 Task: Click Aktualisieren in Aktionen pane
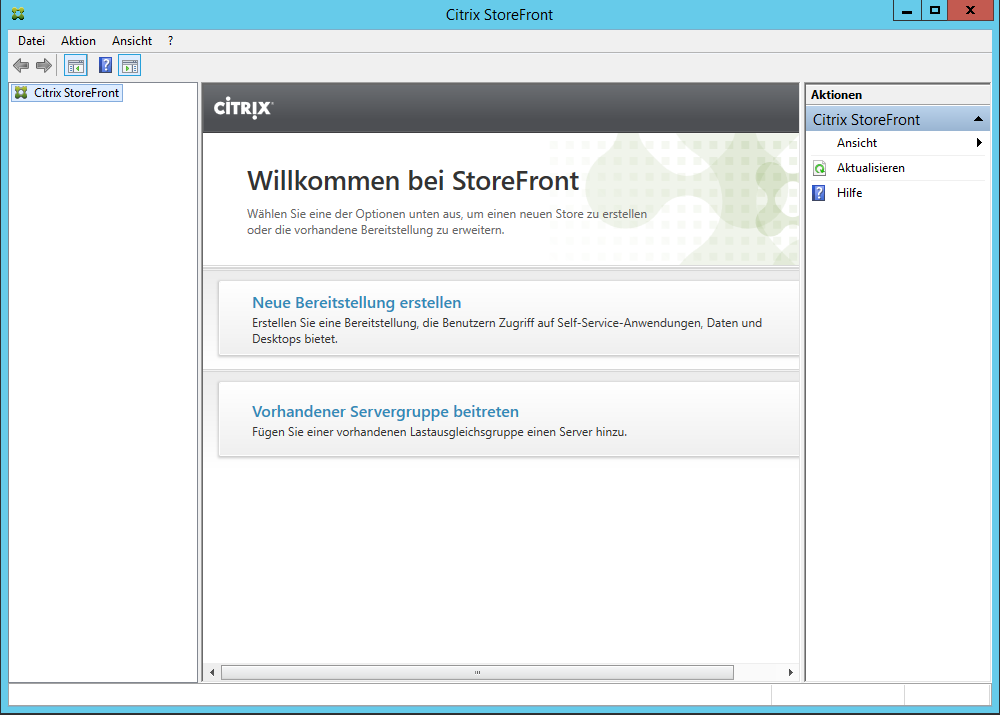871,168
